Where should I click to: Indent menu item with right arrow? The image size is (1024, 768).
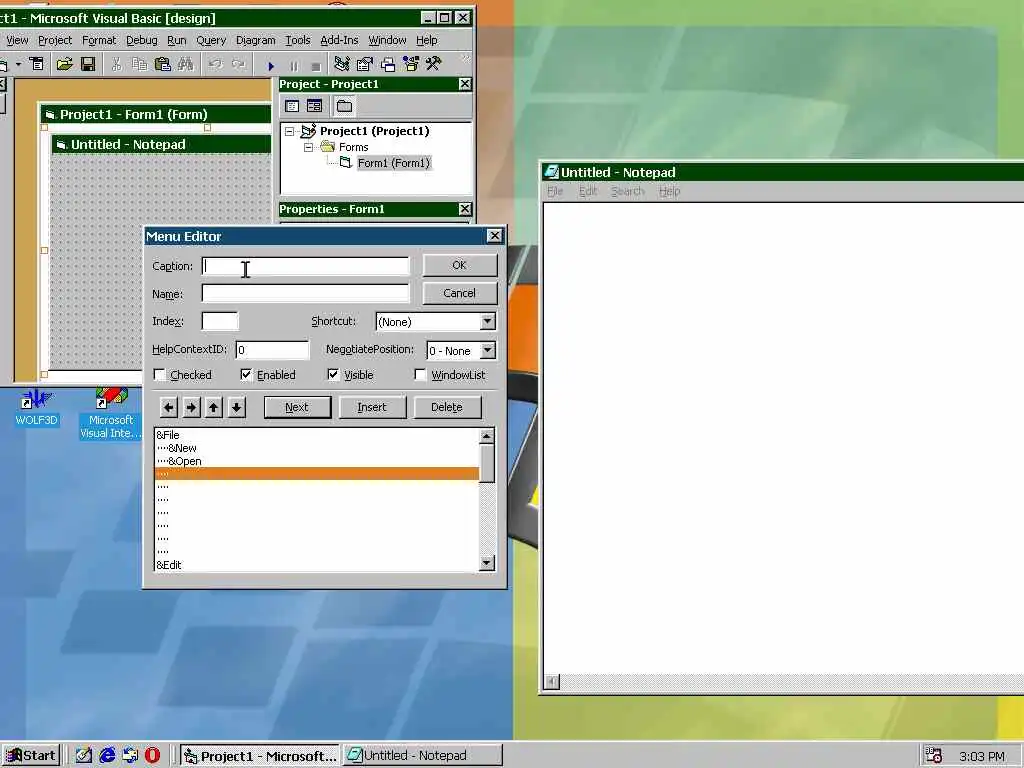coord(191,408)
